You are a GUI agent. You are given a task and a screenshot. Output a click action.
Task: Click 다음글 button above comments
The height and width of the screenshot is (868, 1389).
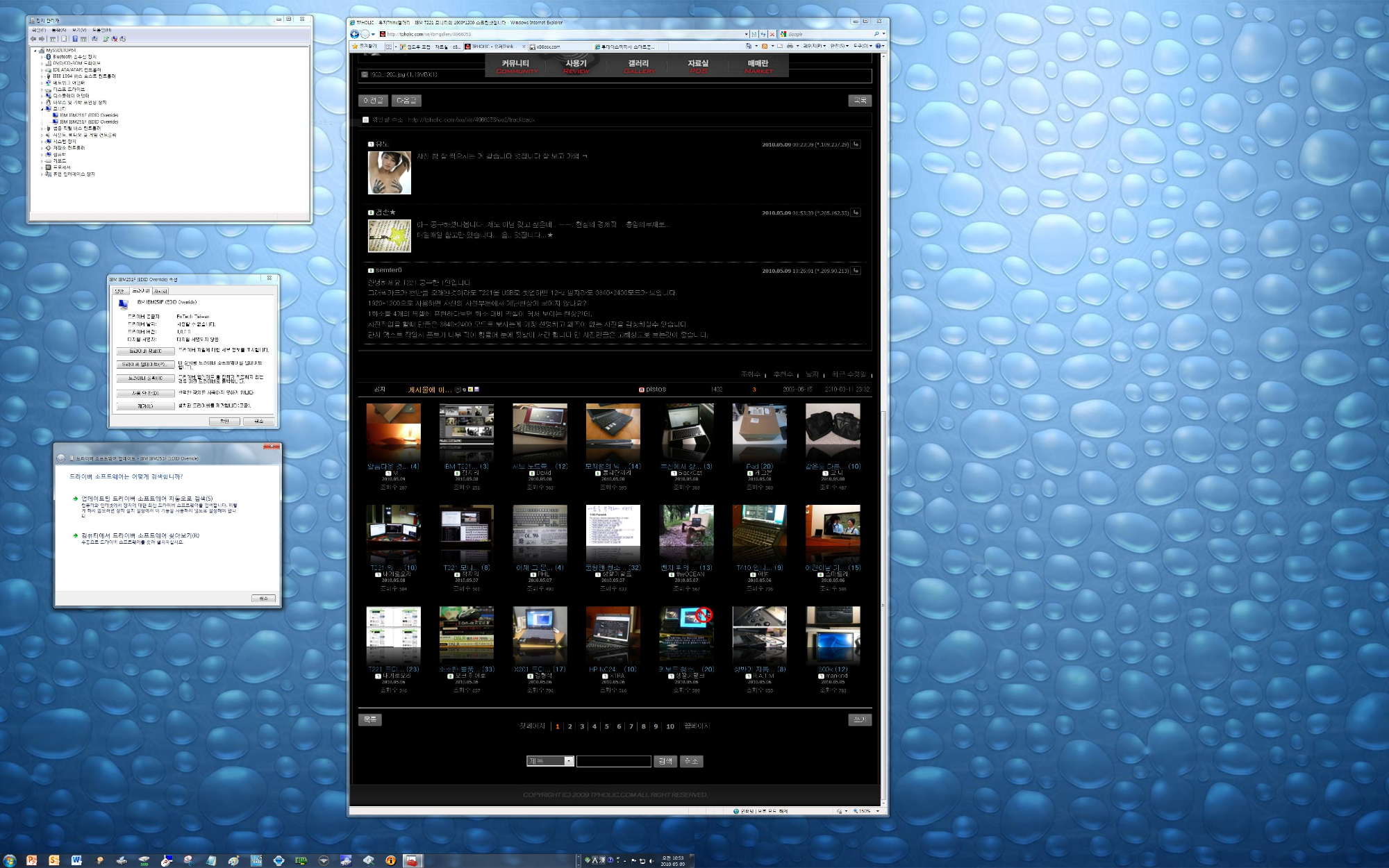click(406, 101)
